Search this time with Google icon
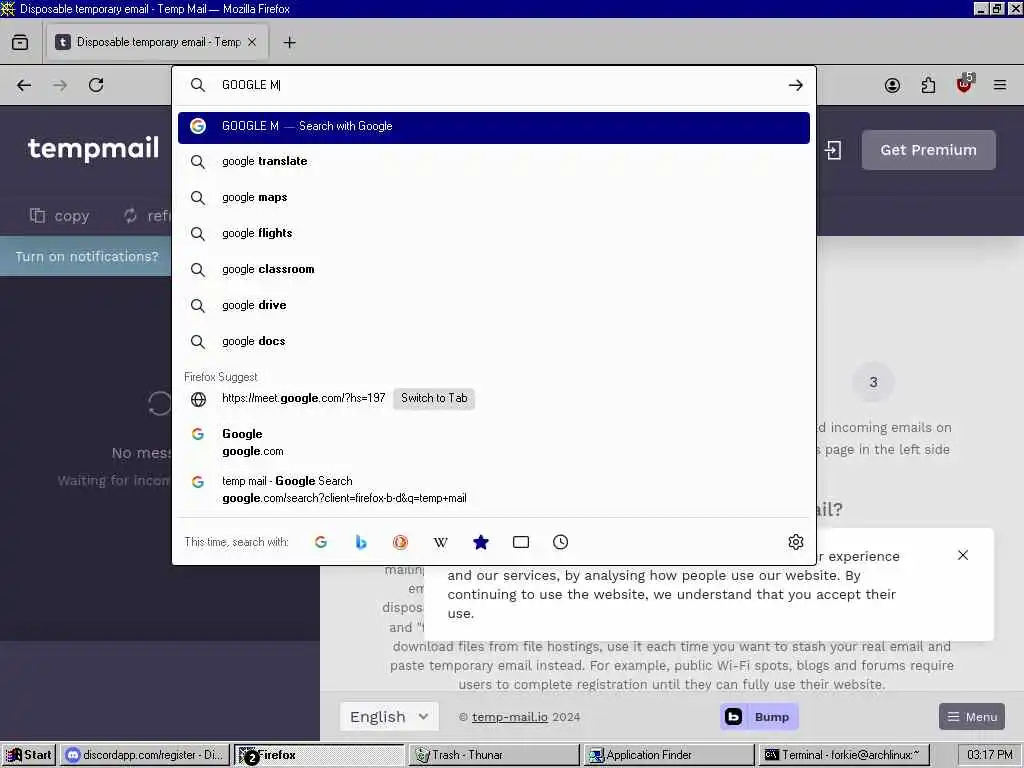Viewport: 1024px width, 768px height. [x=321, y=542]
